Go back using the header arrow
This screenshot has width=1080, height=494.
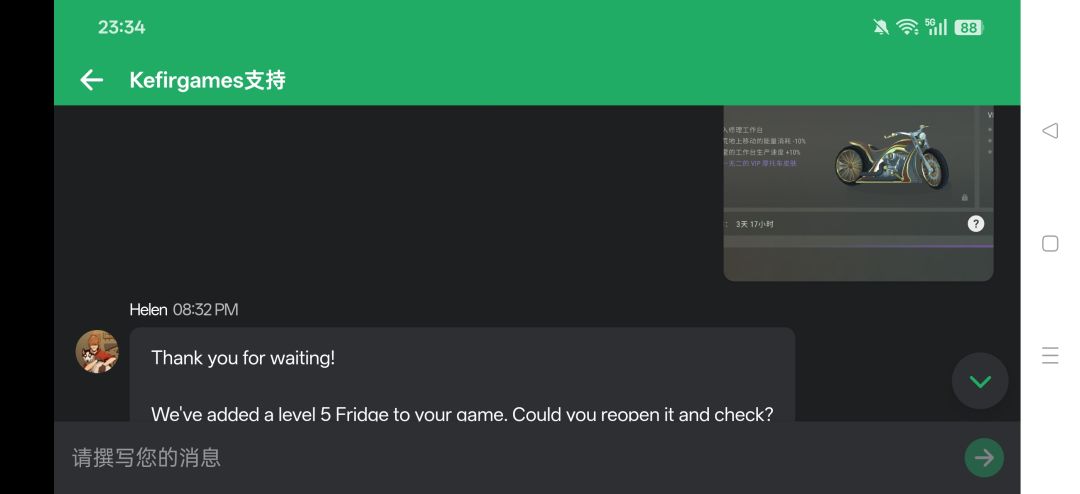pos(91,80)
